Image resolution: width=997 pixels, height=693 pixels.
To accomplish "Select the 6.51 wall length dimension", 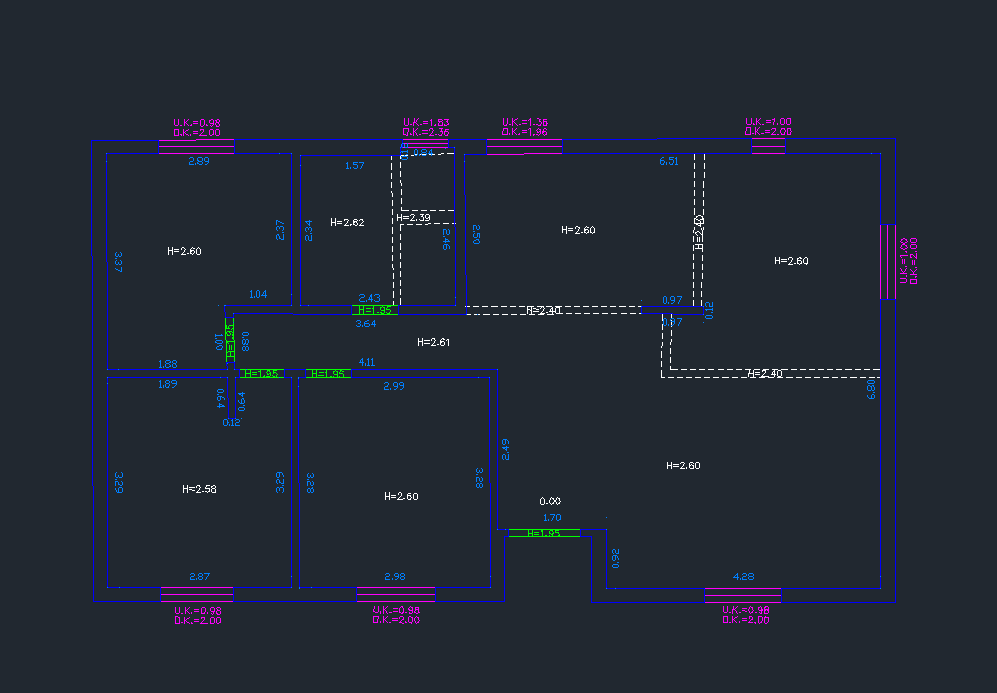I will [x=668, y=161].
